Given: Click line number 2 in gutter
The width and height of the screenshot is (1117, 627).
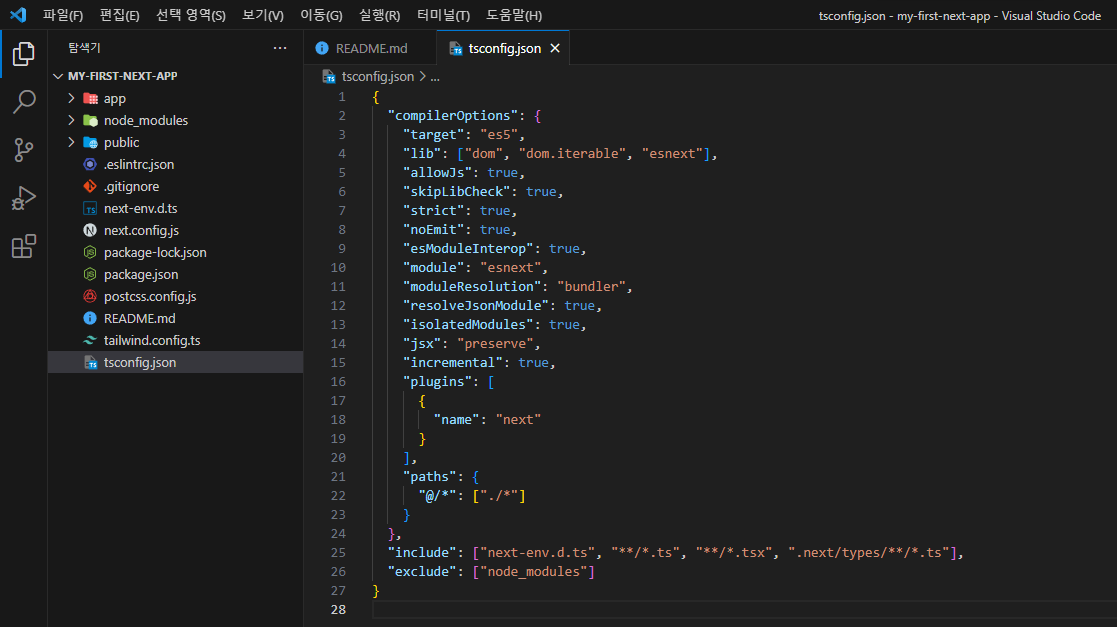Looking at the screenshot, I should point(342,115).
